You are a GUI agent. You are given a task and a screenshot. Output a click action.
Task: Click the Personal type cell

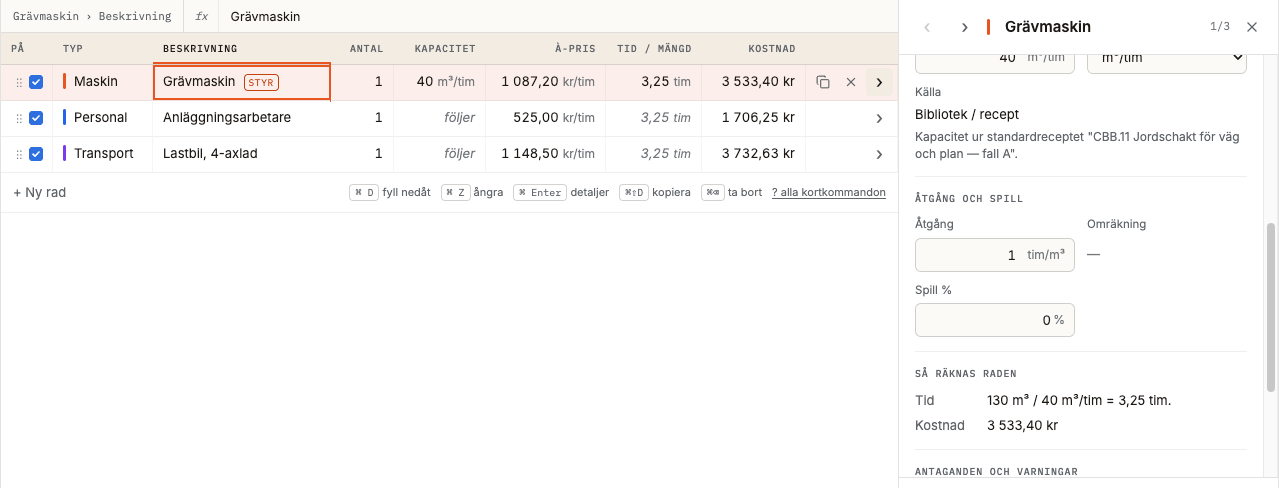(103, 118)
